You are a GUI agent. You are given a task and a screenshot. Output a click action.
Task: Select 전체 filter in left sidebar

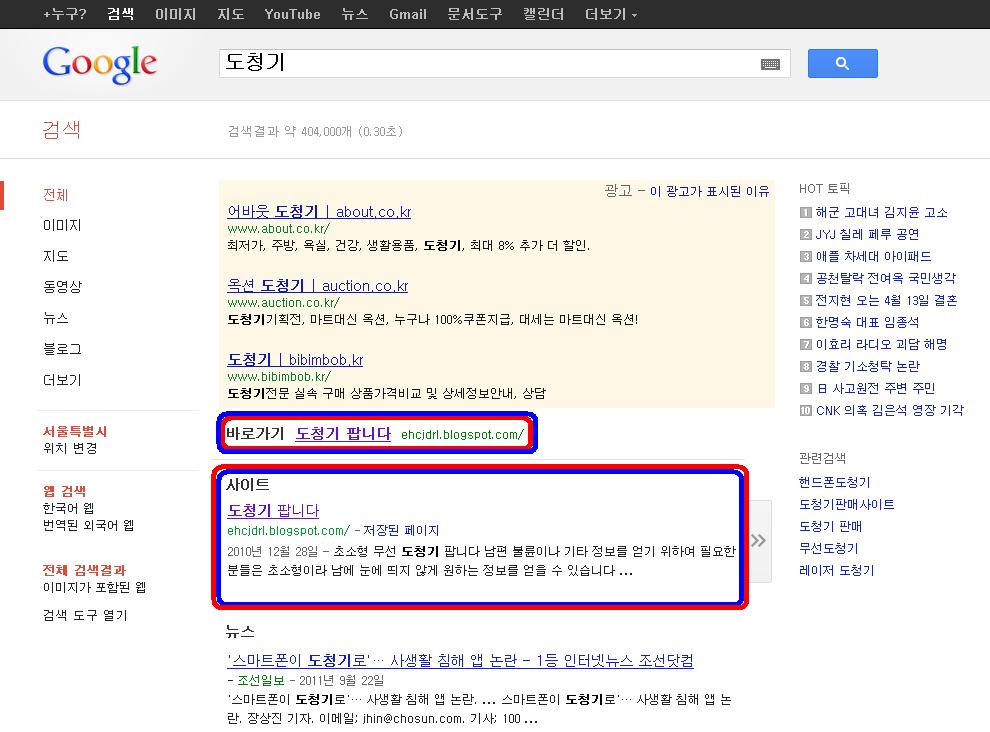56,195
